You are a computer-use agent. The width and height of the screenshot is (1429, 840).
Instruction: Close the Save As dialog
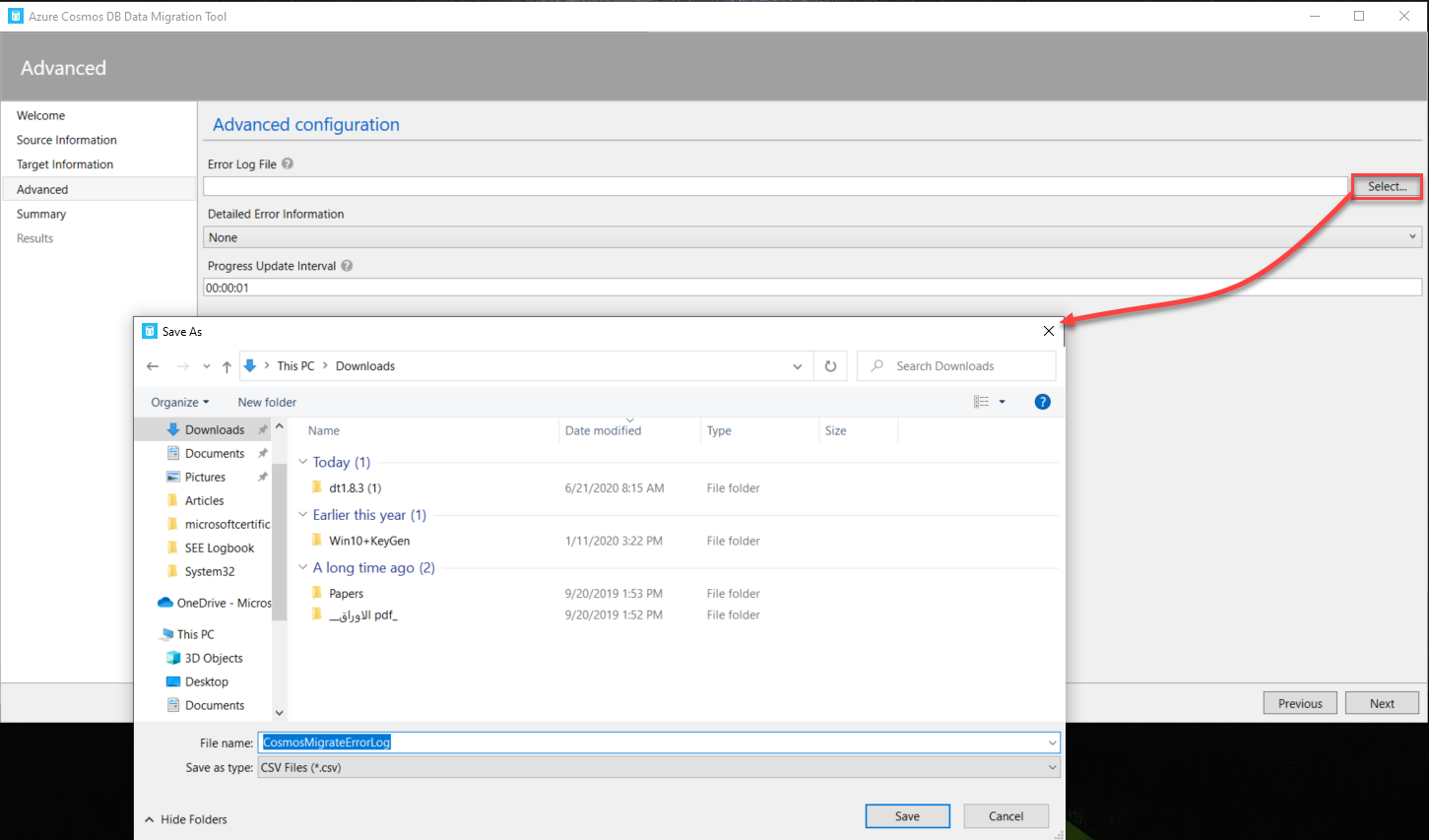pyautogui.click(x=1049, y=331)
